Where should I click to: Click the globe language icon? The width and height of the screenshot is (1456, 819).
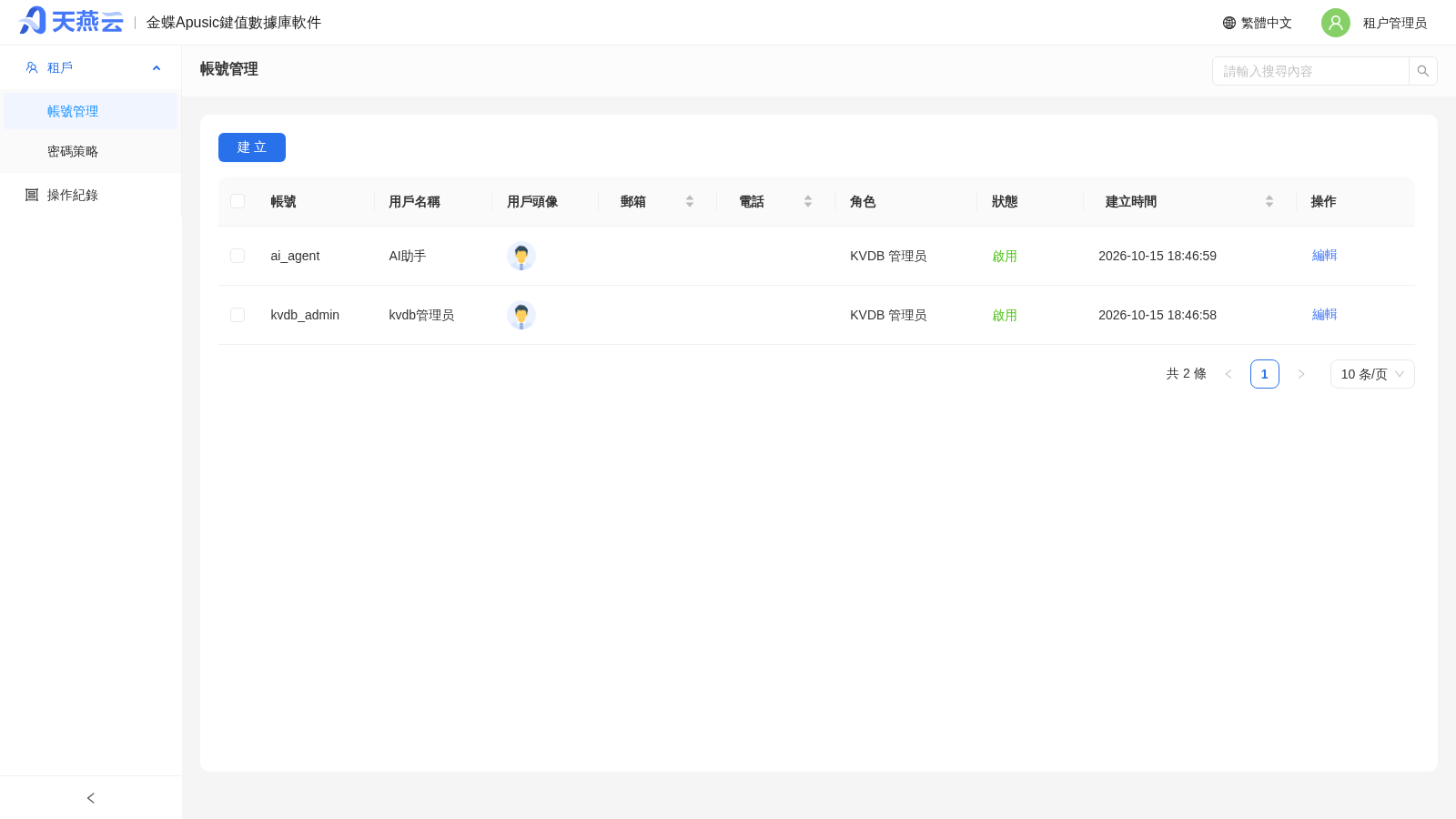pos(1229,23)
